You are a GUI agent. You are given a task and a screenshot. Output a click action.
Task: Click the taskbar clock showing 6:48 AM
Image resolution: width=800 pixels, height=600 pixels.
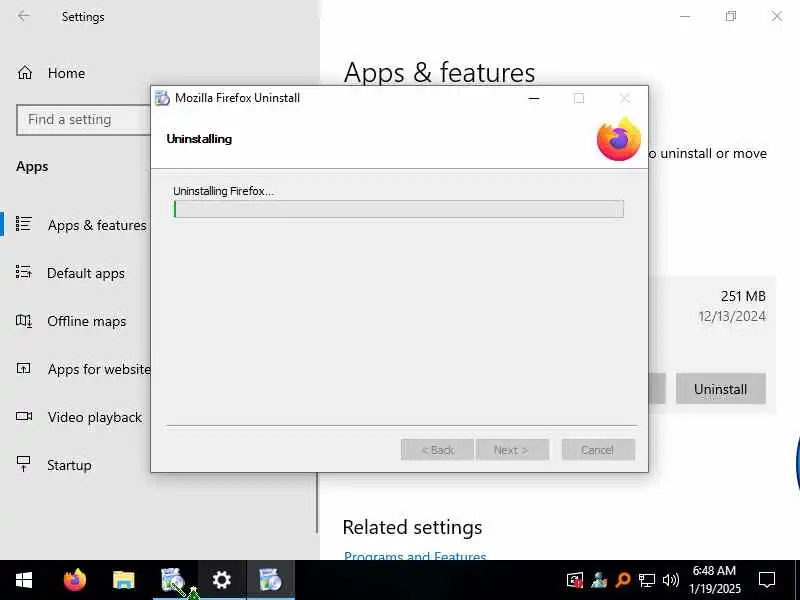714,580
